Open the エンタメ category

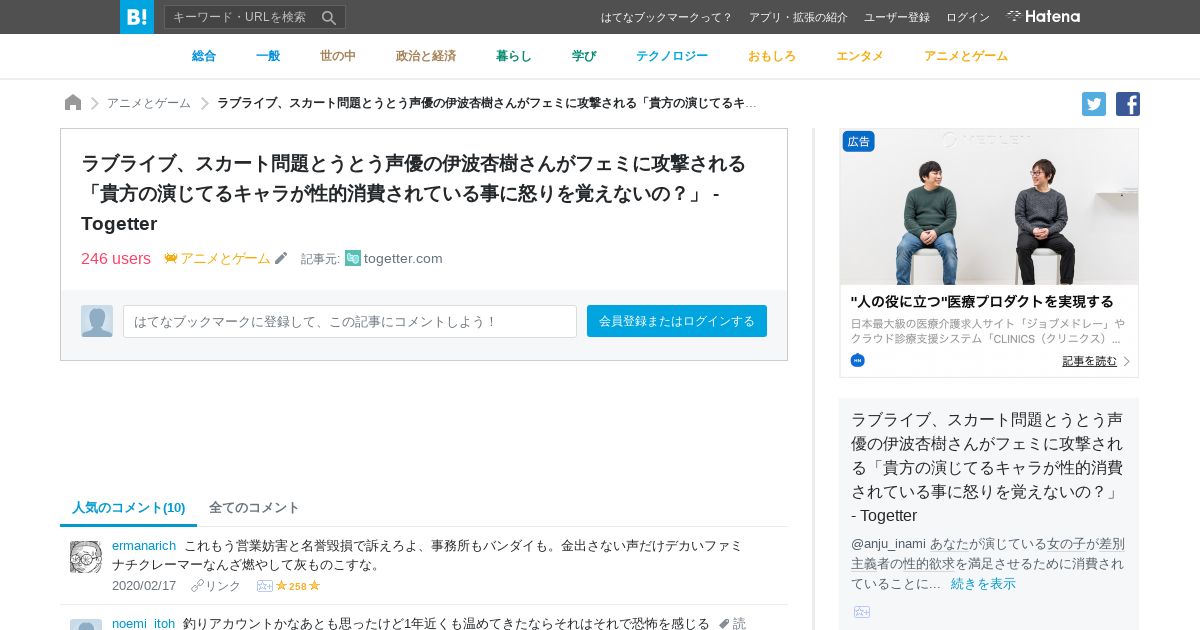860,56
